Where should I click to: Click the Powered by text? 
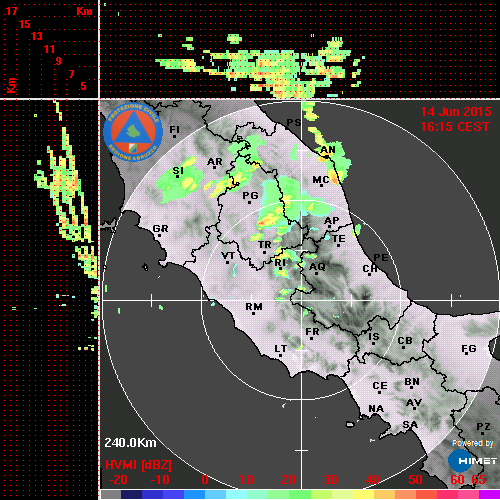[473, 443]
